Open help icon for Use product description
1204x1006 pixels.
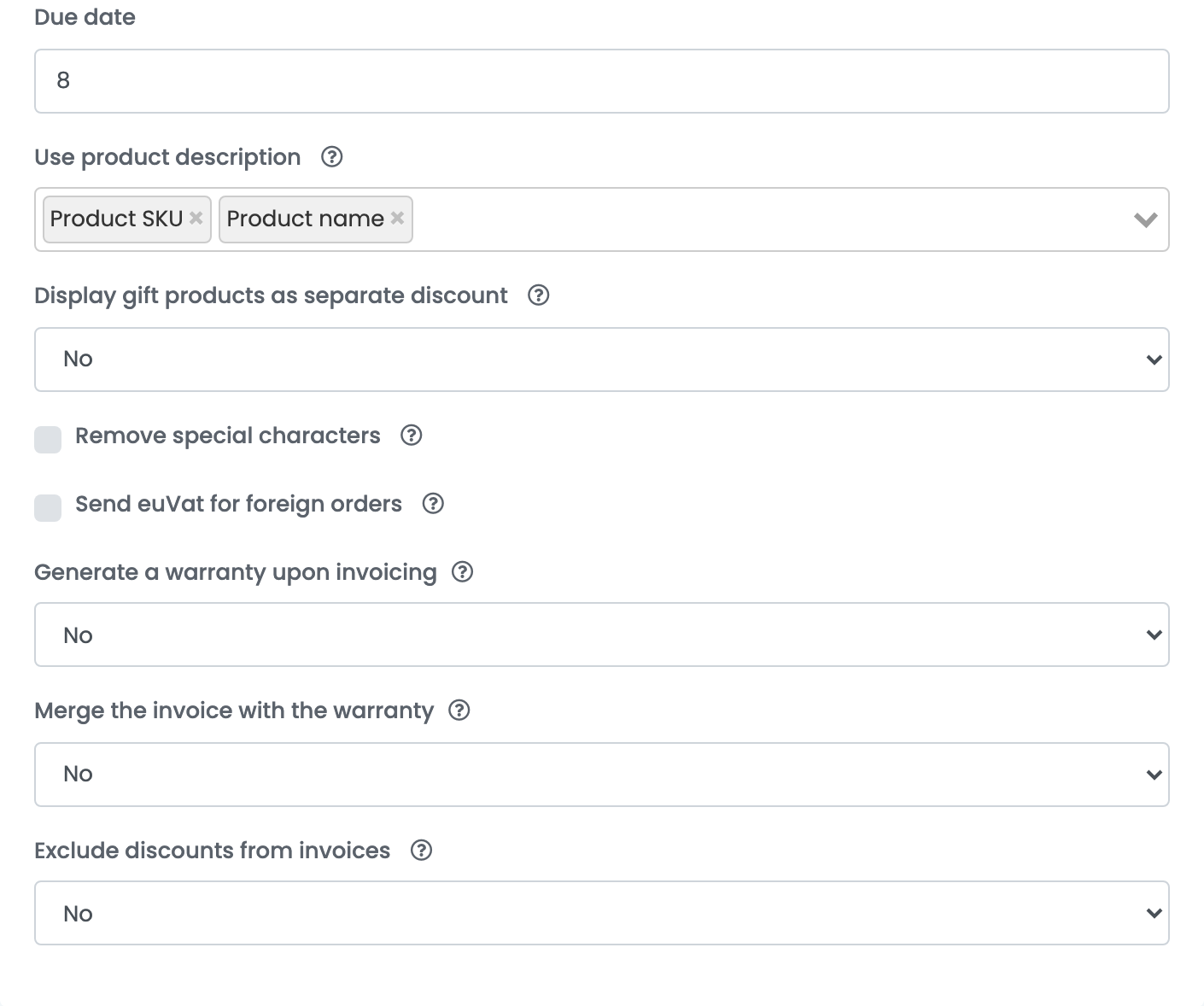coord(332,157)
